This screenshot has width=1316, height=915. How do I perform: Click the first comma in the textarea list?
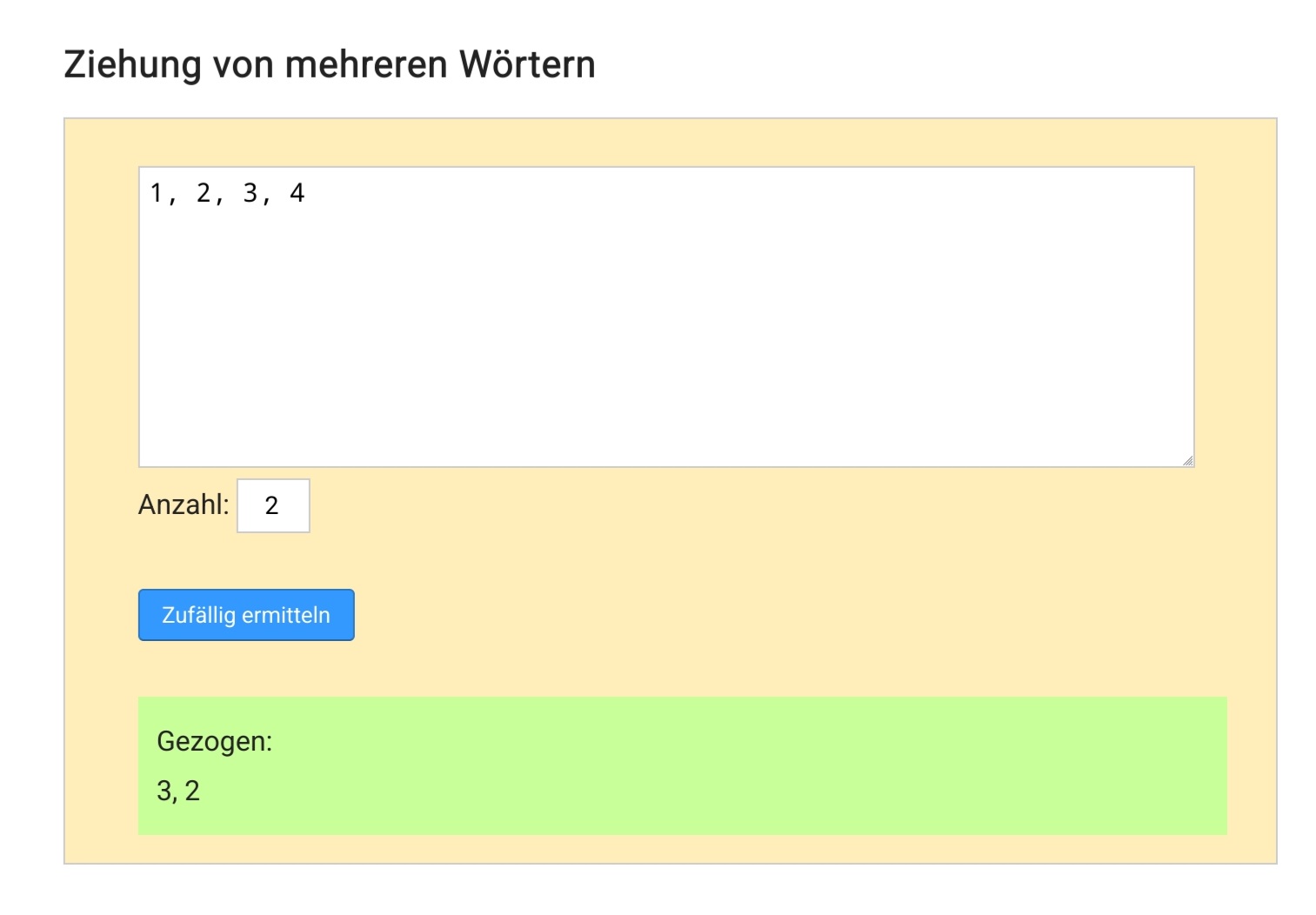pos(172,198)
